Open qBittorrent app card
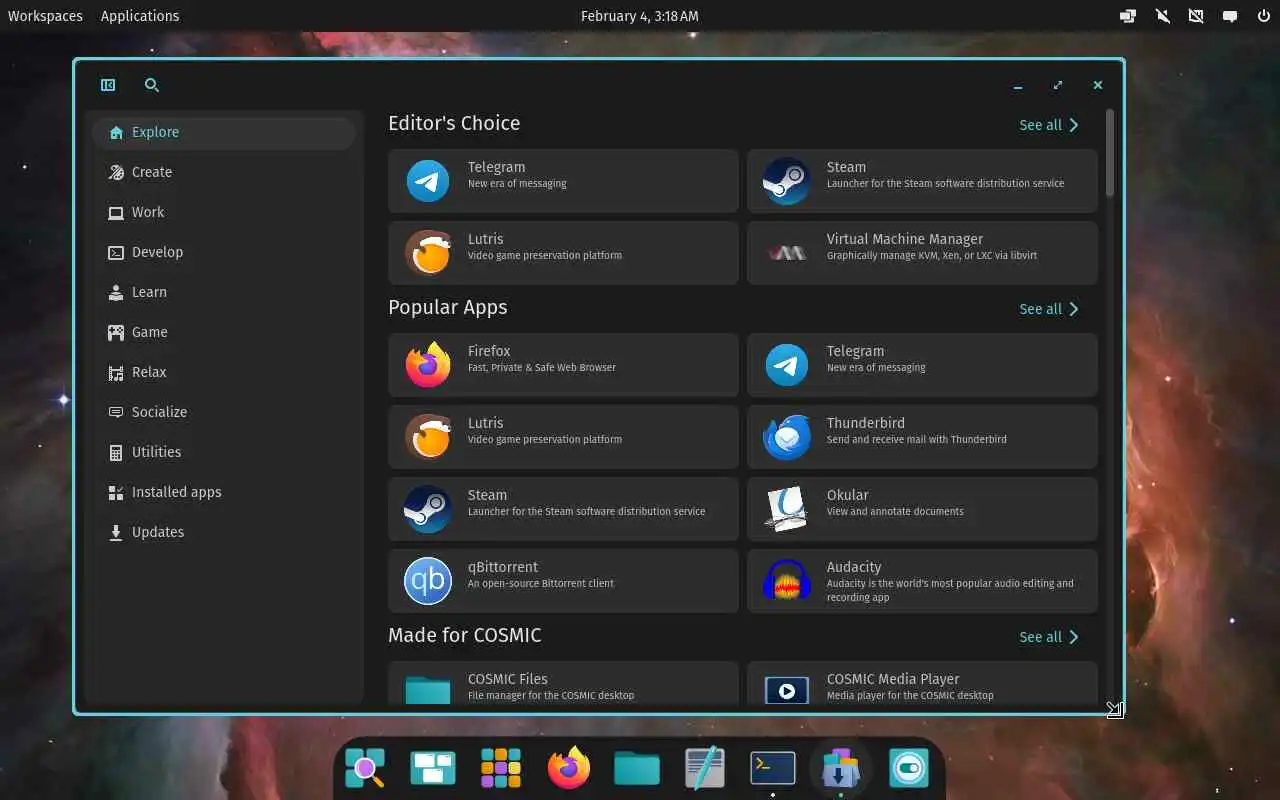This screenshot has width=1280, height=800. (x=563, y=581)
